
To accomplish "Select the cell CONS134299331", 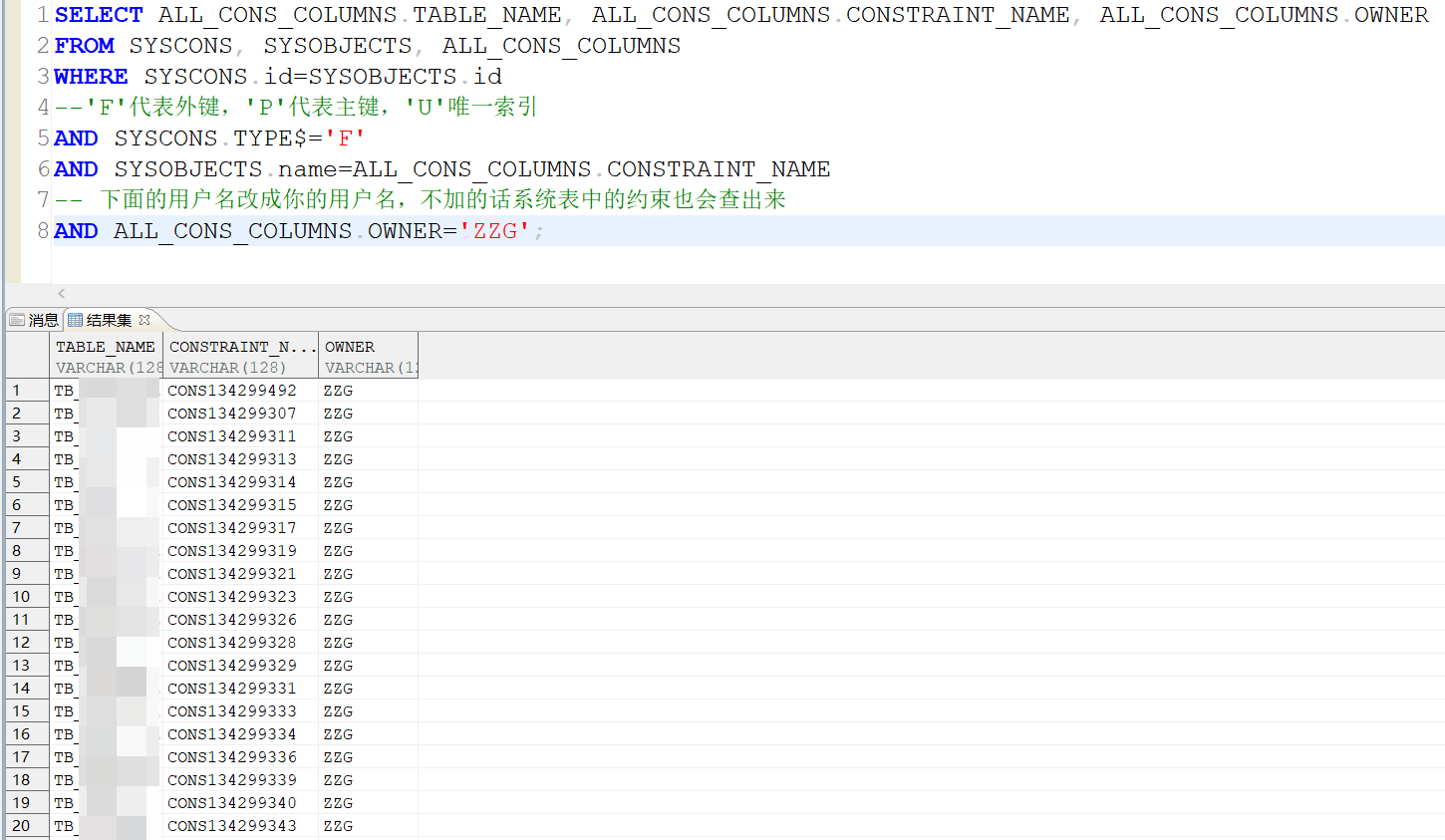I will [x=240, y=689].
